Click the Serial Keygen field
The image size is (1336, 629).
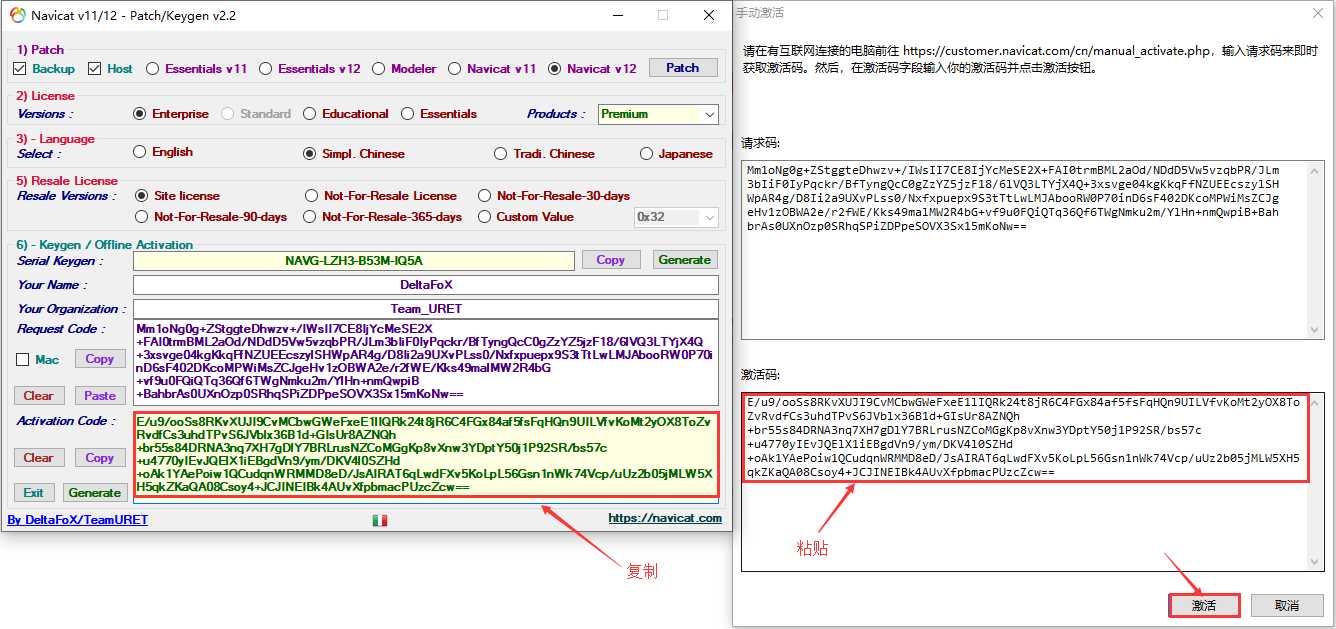(354, 261)
